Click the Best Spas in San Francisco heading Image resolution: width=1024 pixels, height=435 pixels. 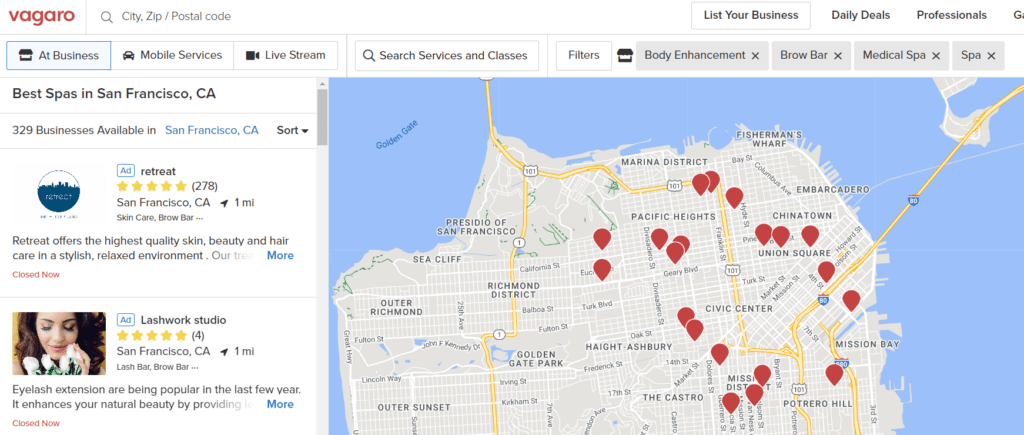[x=114, y=93]
